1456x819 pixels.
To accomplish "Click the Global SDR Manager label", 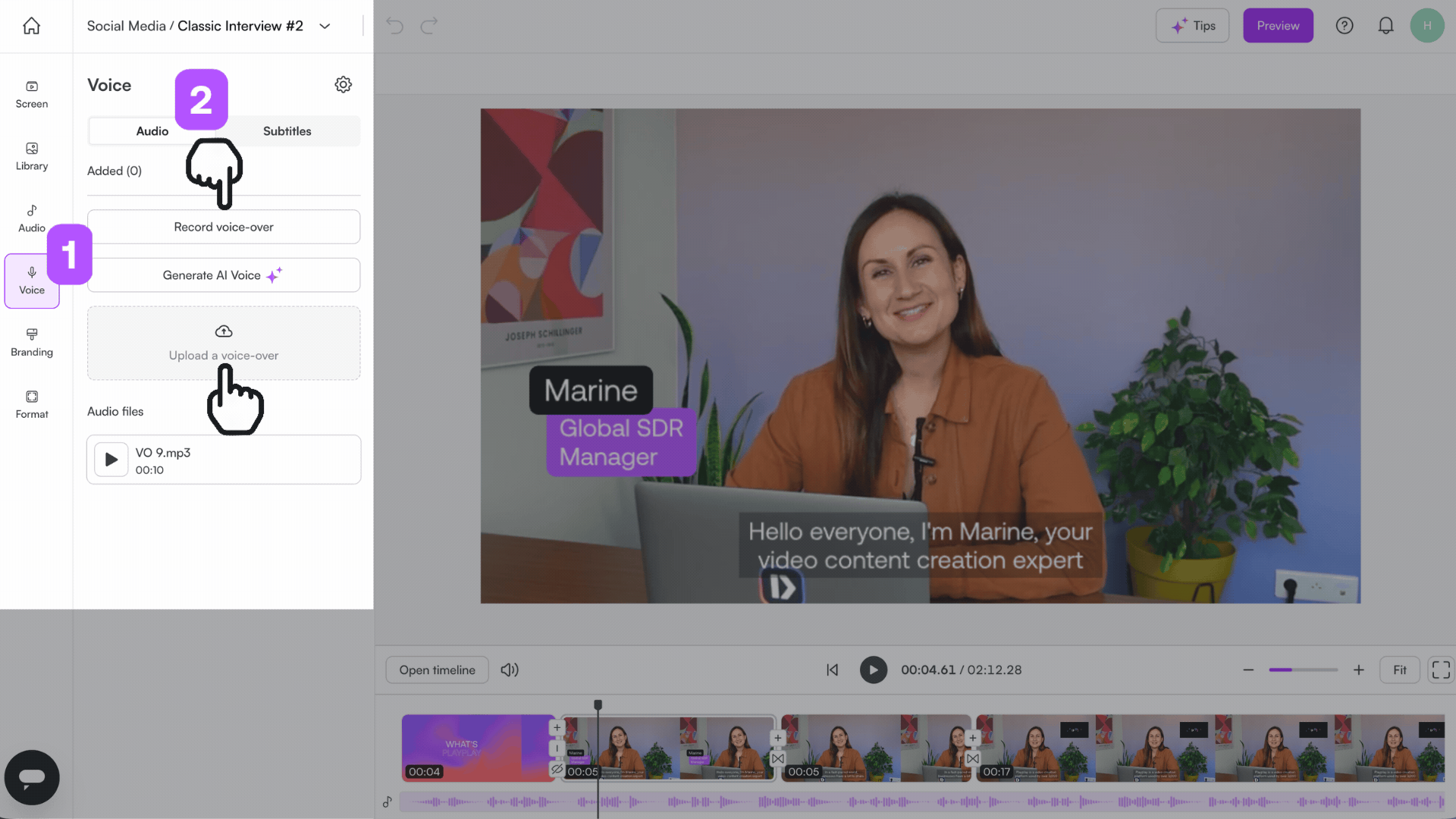I will click(x=621, y=443).
